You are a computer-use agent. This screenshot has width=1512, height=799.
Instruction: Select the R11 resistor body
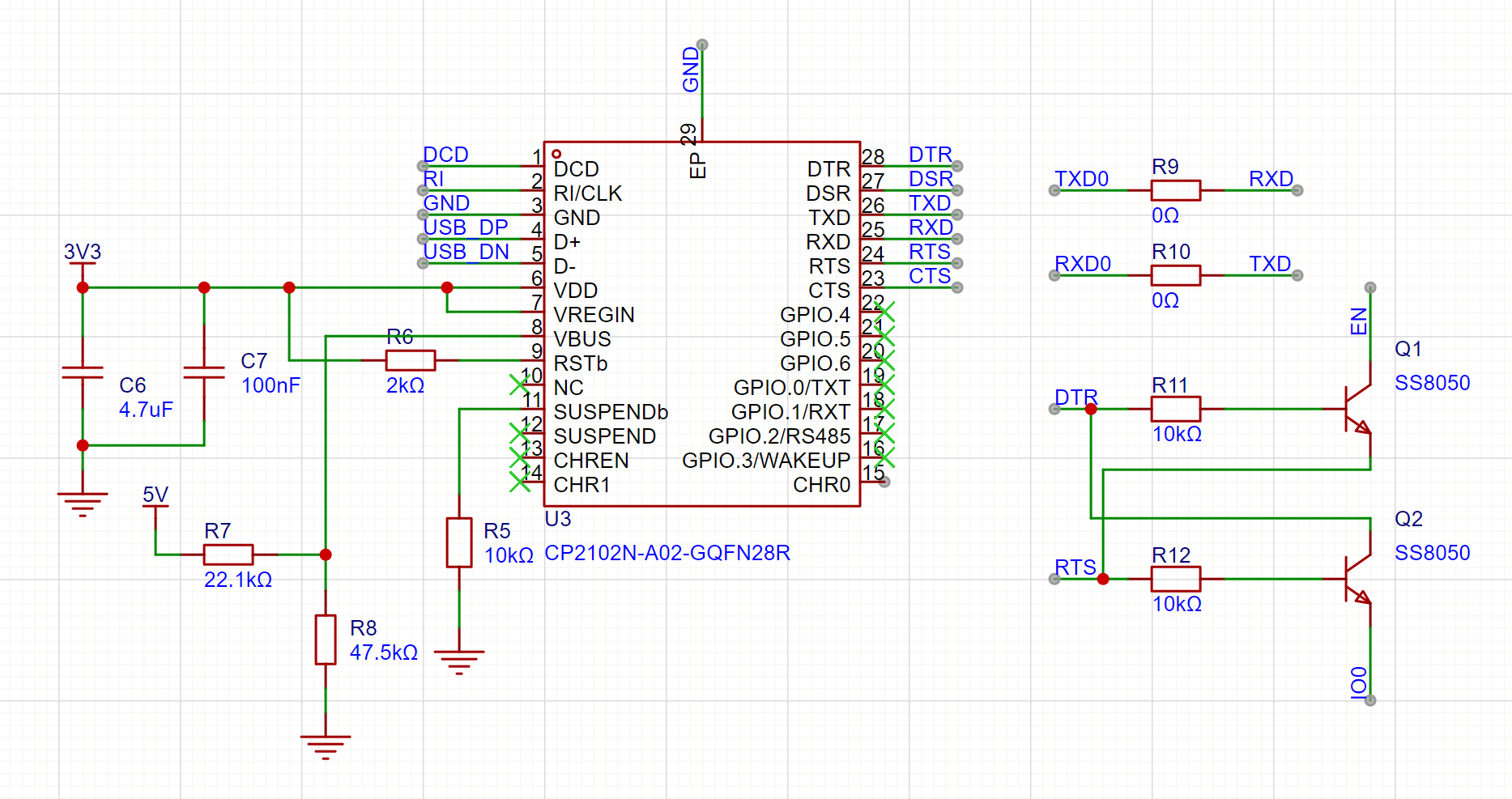pyautogui.click(x=1175, y=409)
